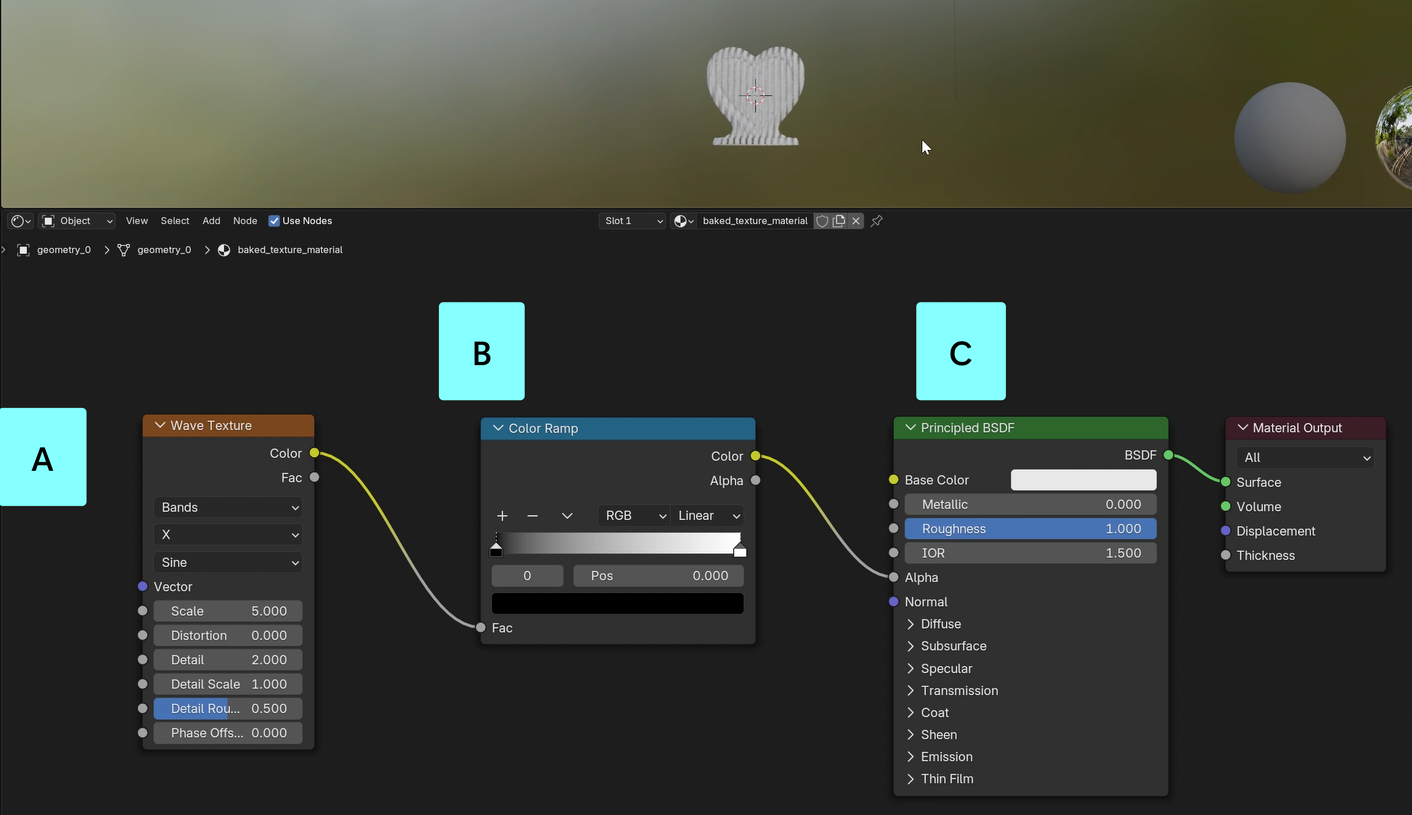Open the editor type selector icon
Viewport: 1412px width, 815px height.
(x=20, y=221)
